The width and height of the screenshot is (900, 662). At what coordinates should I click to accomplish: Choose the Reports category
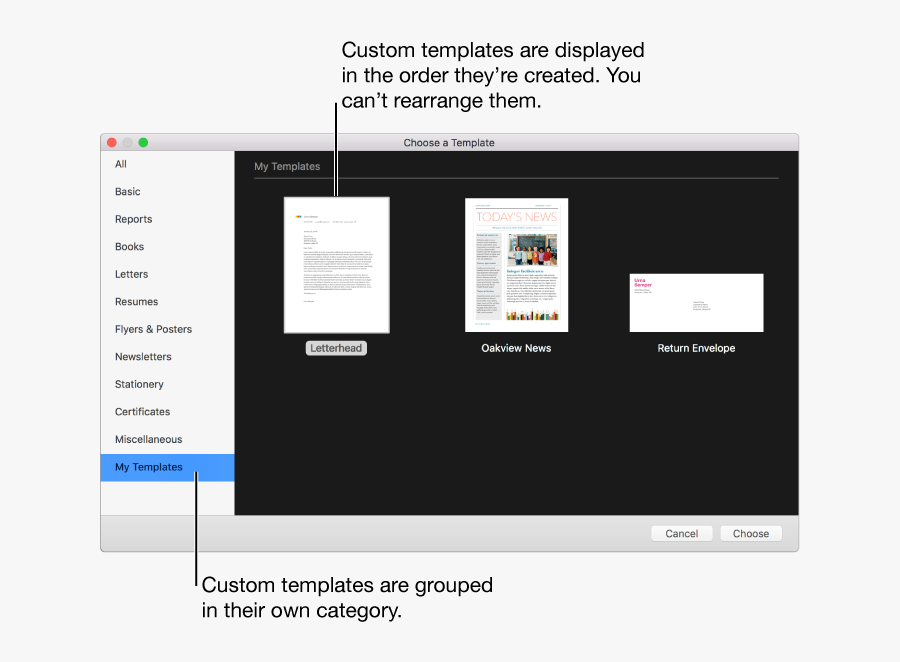[x=167, y=219]
